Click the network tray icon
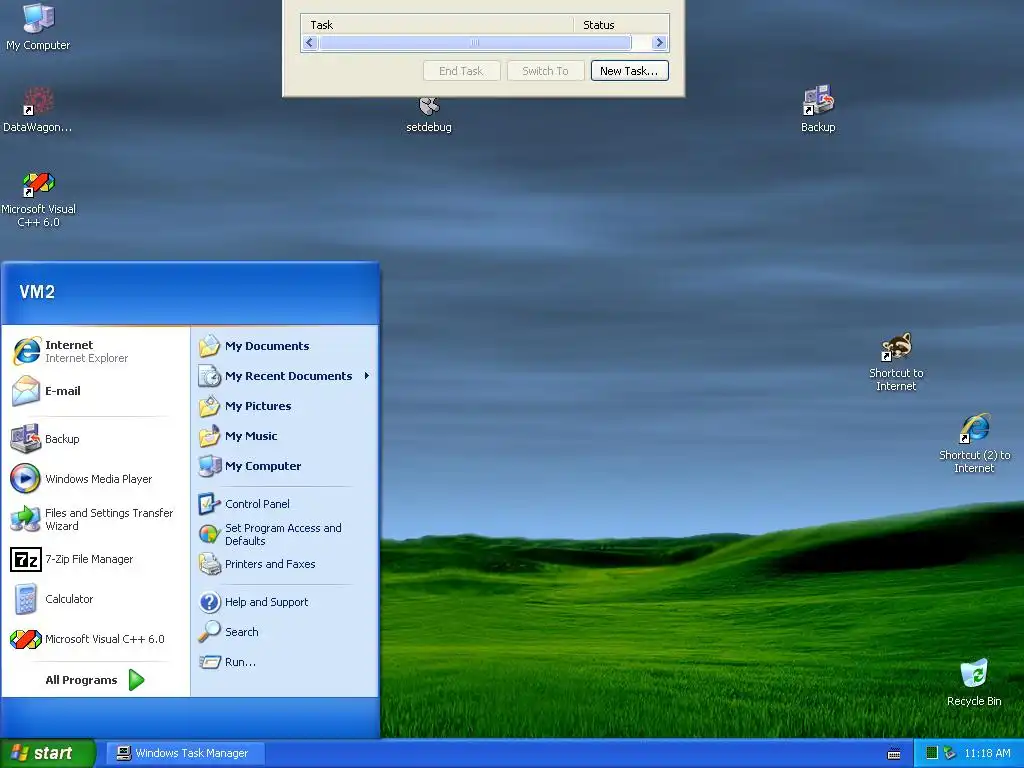The image size is (1024, 768). [950, 753]
